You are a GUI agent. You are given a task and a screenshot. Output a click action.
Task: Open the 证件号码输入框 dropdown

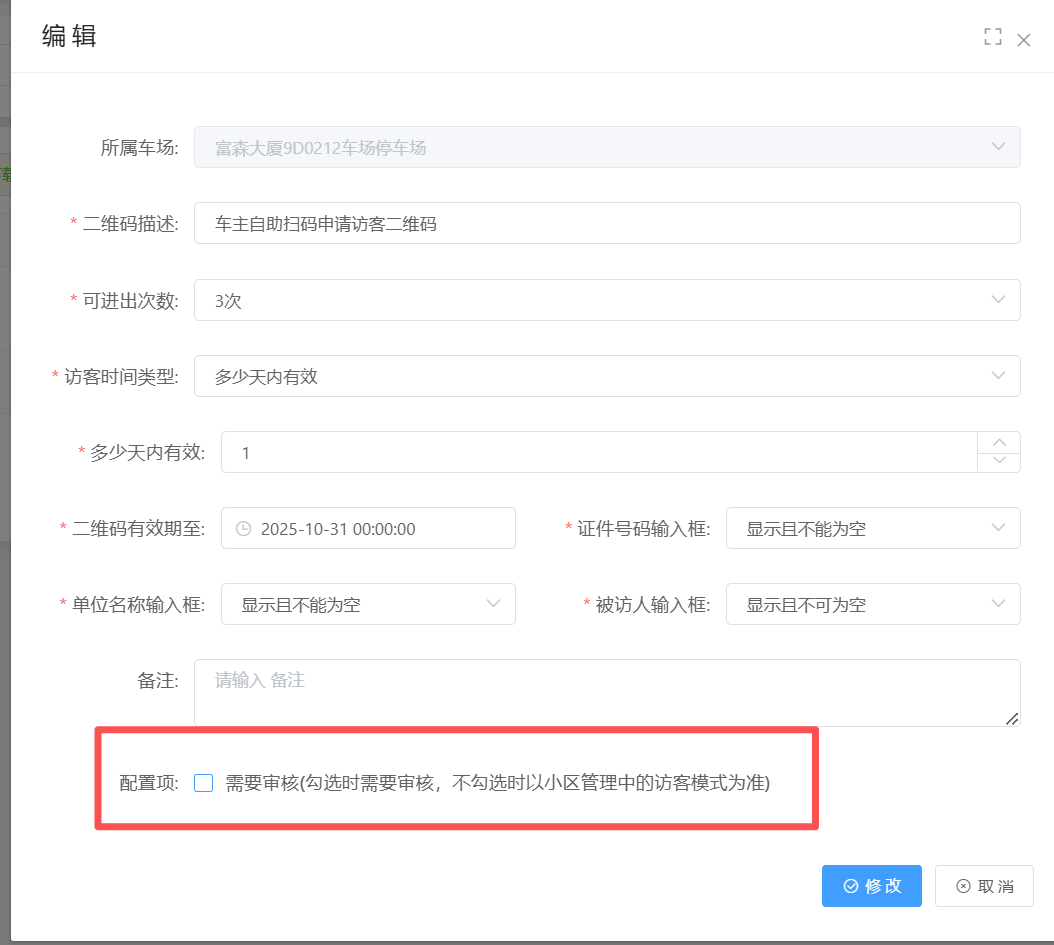(x=873, y=528)
